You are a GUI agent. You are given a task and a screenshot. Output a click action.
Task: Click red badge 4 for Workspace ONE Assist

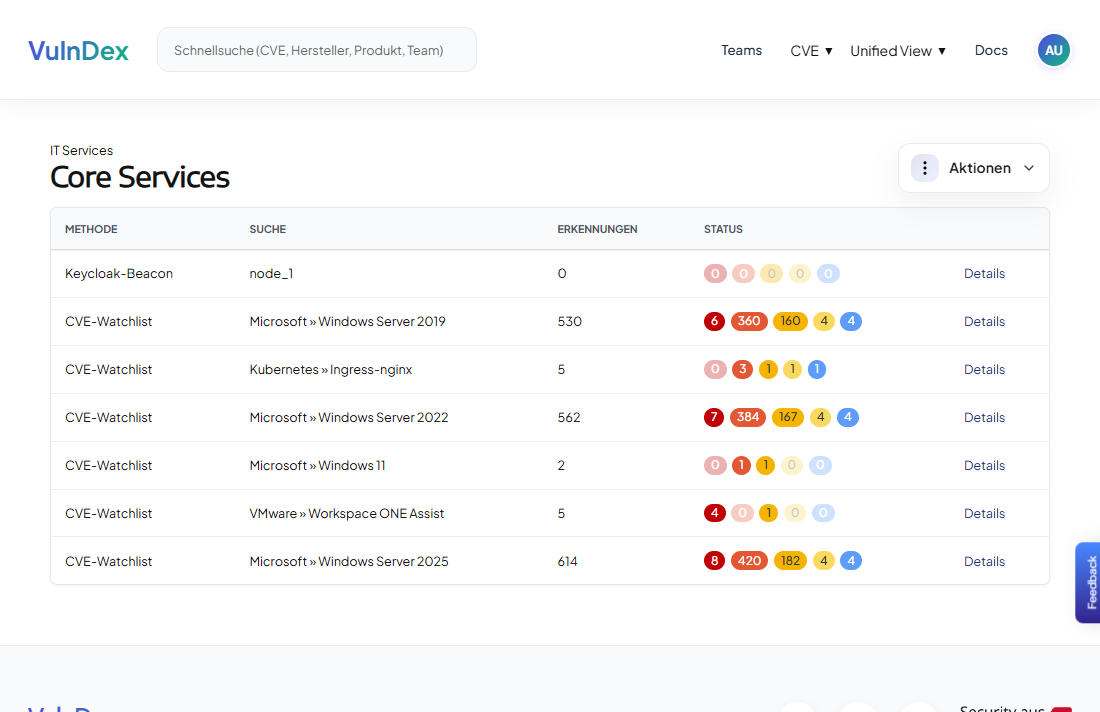pos(714,514)
